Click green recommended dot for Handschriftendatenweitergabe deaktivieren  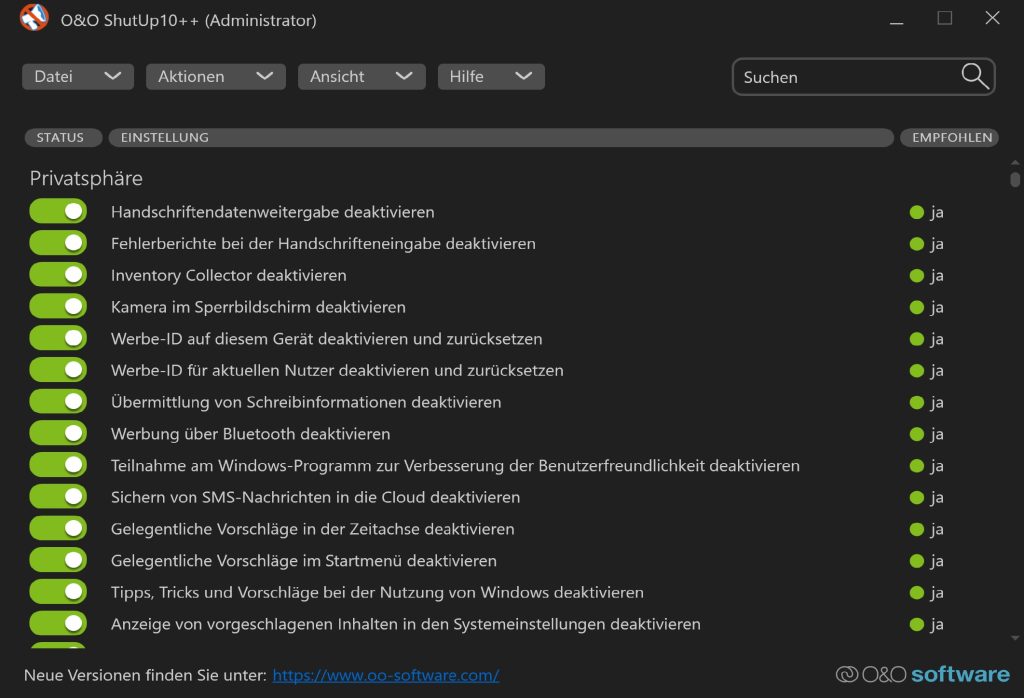point(917,212)
